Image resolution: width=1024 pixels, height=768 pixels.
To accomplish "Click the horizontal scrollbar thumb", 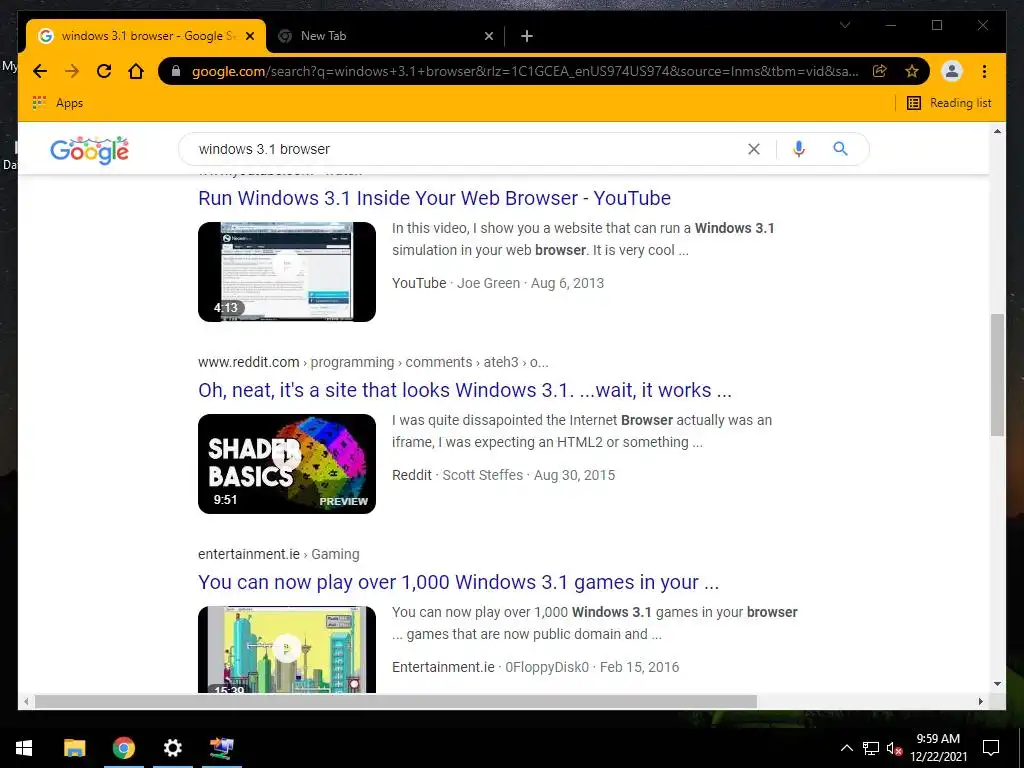I will tap(396, 701).
